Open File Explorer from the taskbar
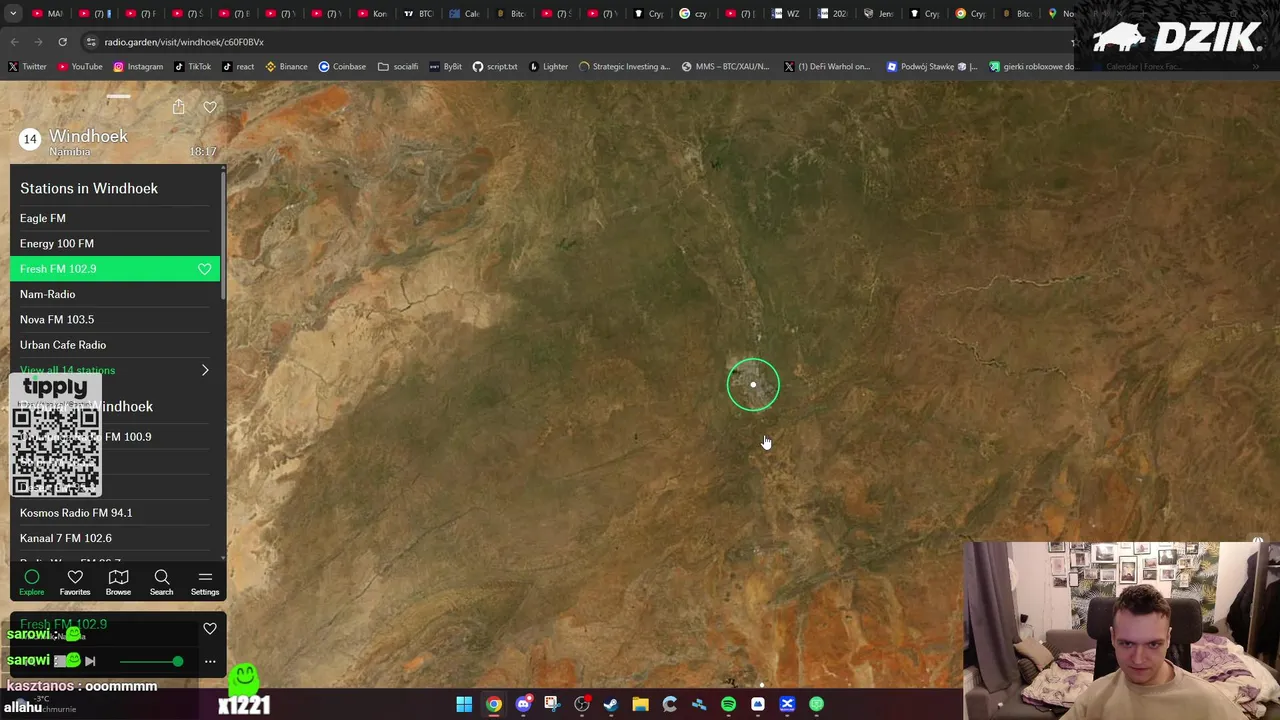This screenshot has width=1280, height=720. pos(640,704)
